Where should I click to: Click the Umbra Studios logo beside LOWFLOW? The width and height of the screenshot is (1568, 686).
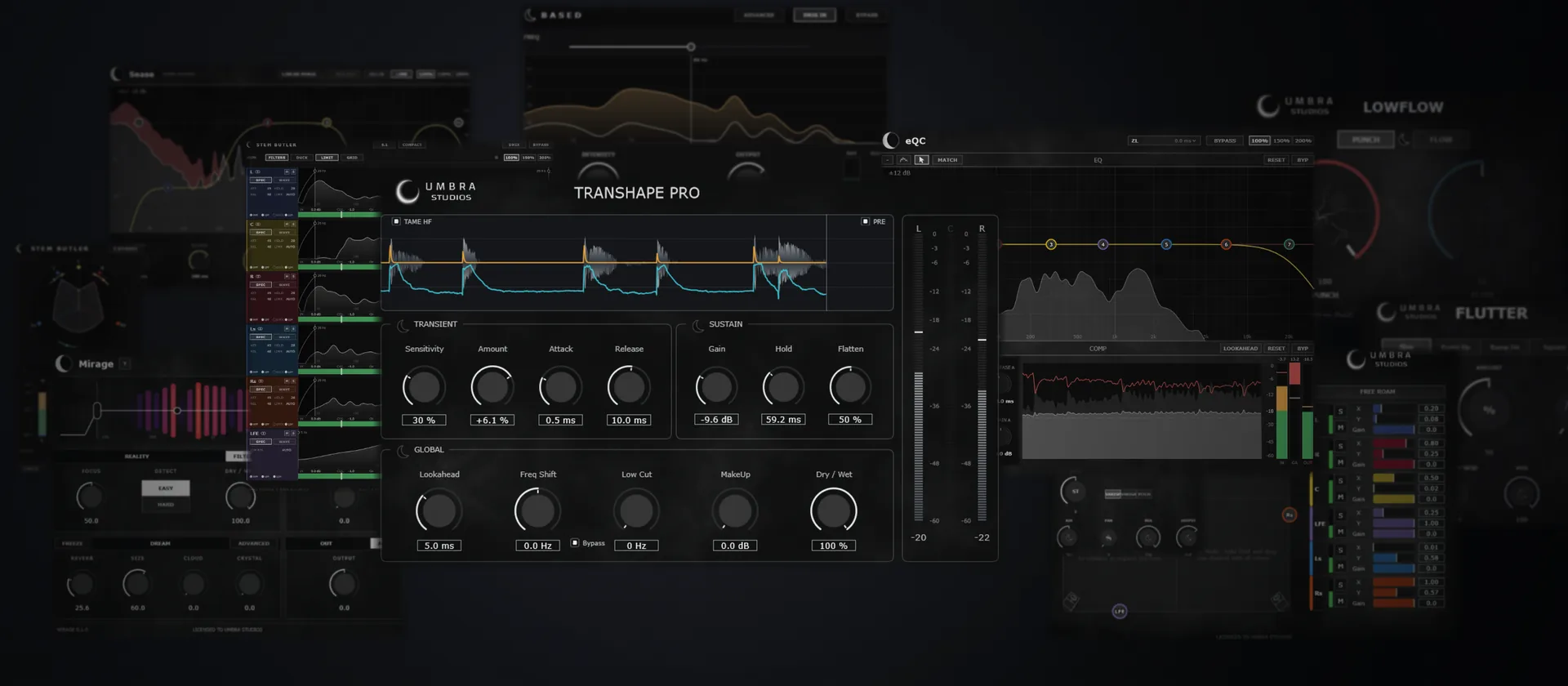point(1295,105)
